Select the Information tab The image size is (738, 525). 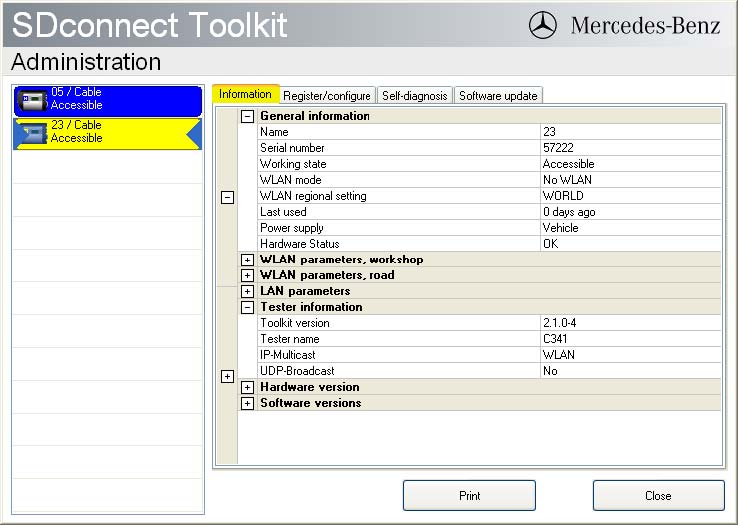tap(245, 94)
